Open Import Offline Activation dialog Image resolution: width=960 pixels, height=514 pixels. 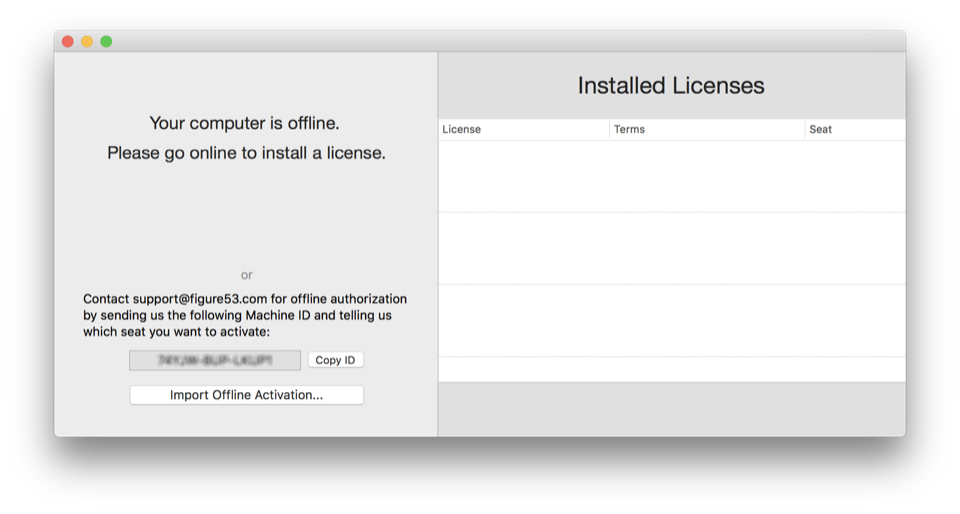[x=246, y=395]
